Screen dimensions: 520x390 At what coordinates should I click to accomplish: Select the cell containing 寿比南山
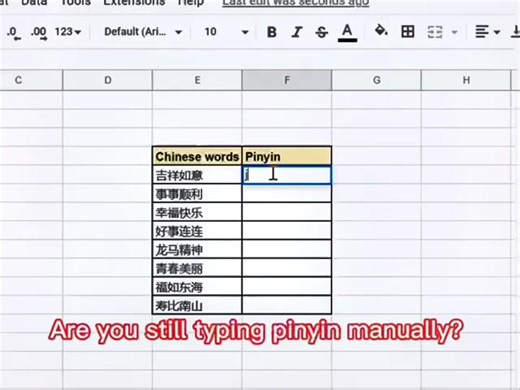point(197,305)
